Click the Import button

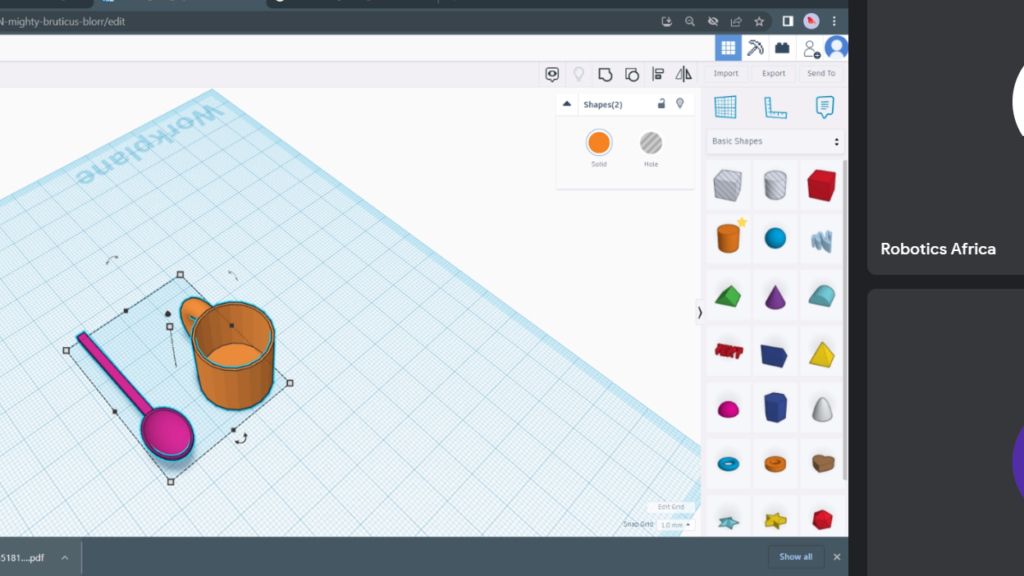click(726, 74)
